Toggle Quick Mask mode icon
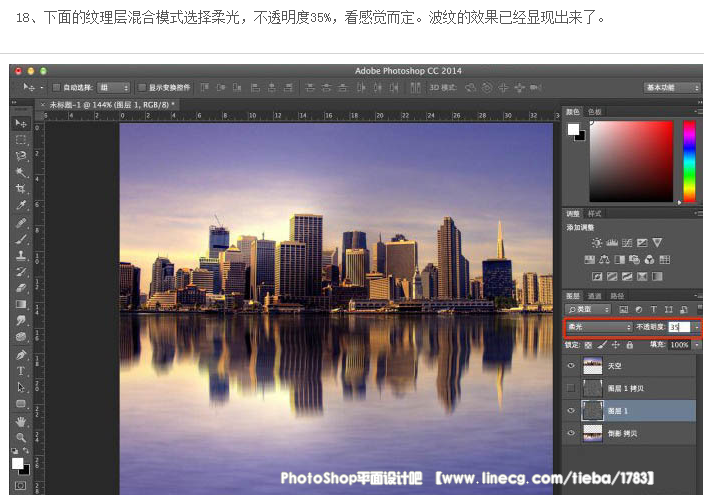The width and height of the screenshot is (704, 495). [x=21, y=486]
